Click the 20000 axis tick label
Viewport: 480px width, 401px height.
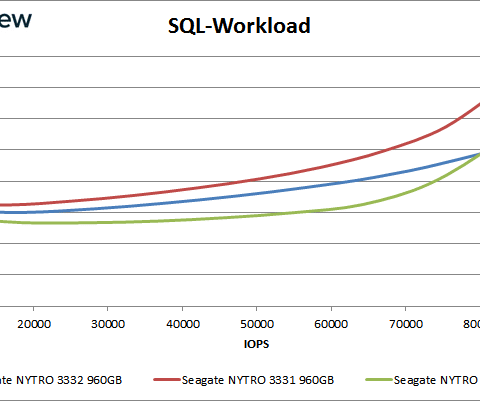pos(34,324)
